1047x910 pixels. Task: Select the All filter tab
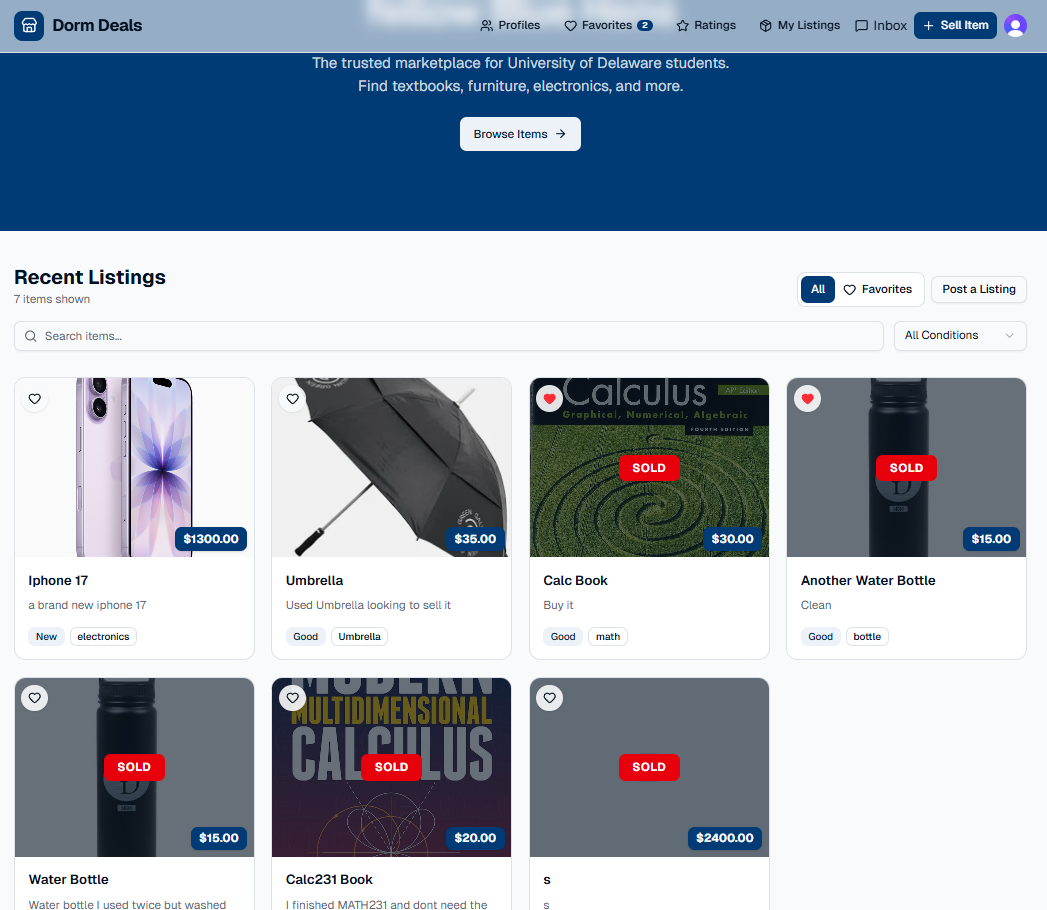tap(818, 289)
